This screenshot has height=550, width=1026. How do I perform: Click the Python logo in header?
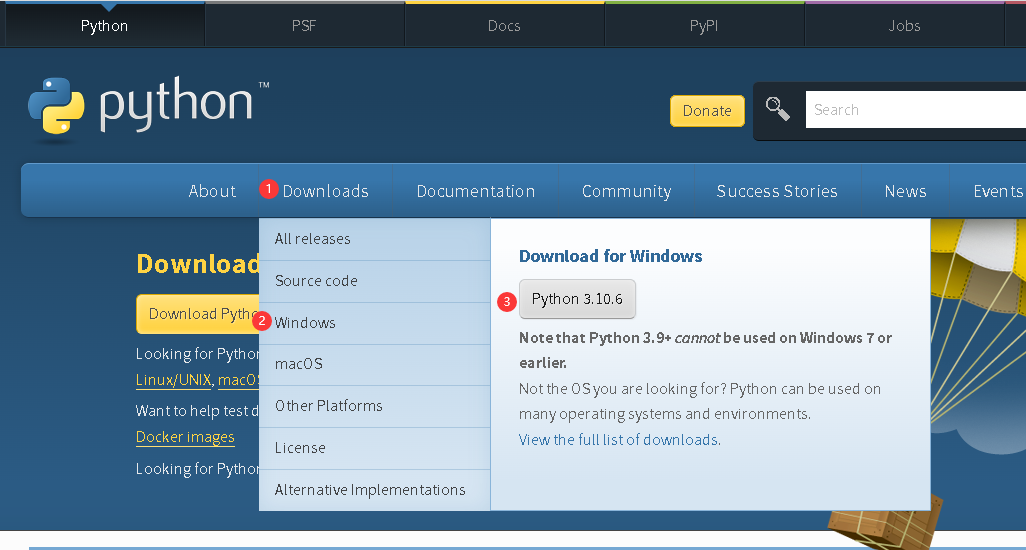148,108
